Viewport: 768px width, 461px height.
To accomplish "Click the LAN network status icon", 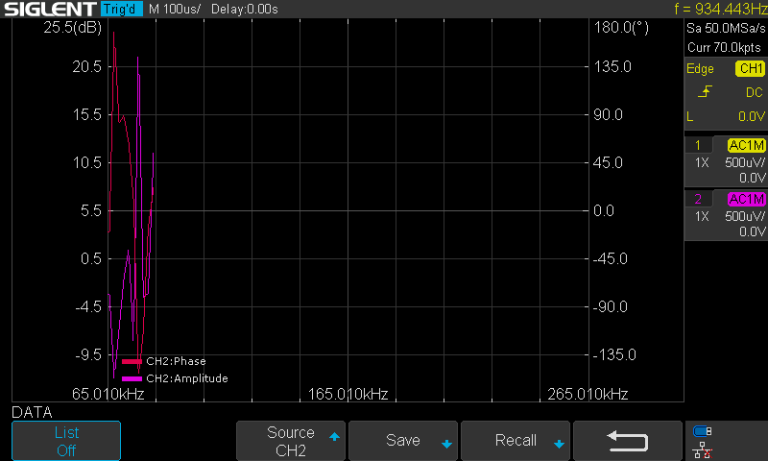I will [702, 450].
